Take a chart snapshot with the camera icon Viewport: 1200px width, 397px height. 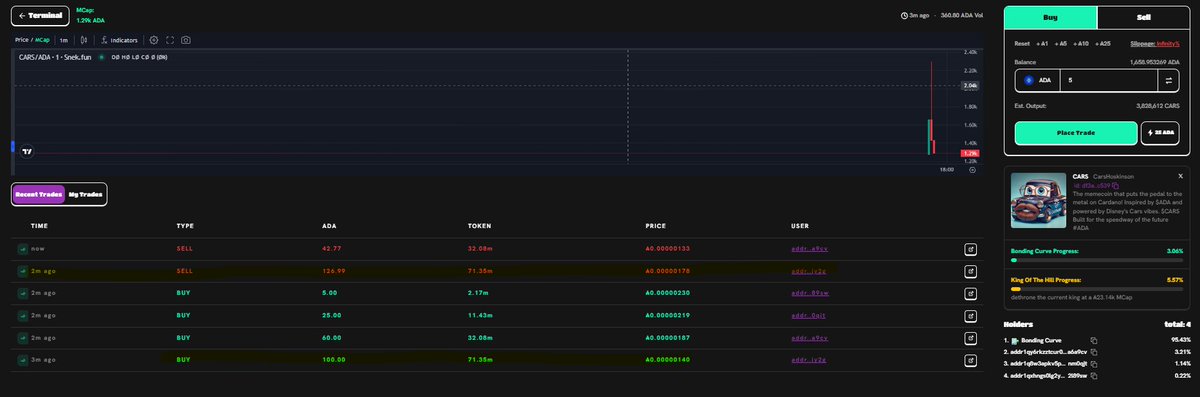tap(186, 40)
